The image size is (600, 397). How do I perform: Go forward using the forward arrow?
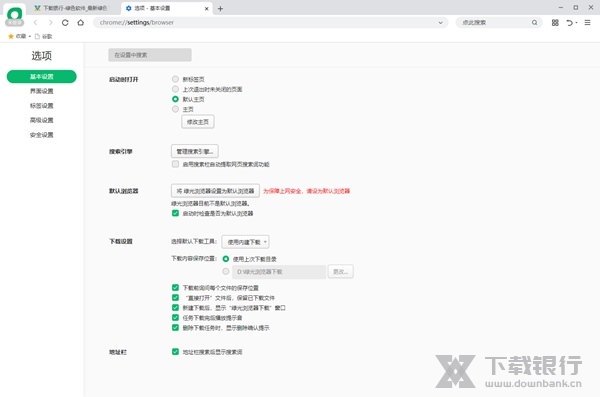pyautogui.click(x=50, y=23)
